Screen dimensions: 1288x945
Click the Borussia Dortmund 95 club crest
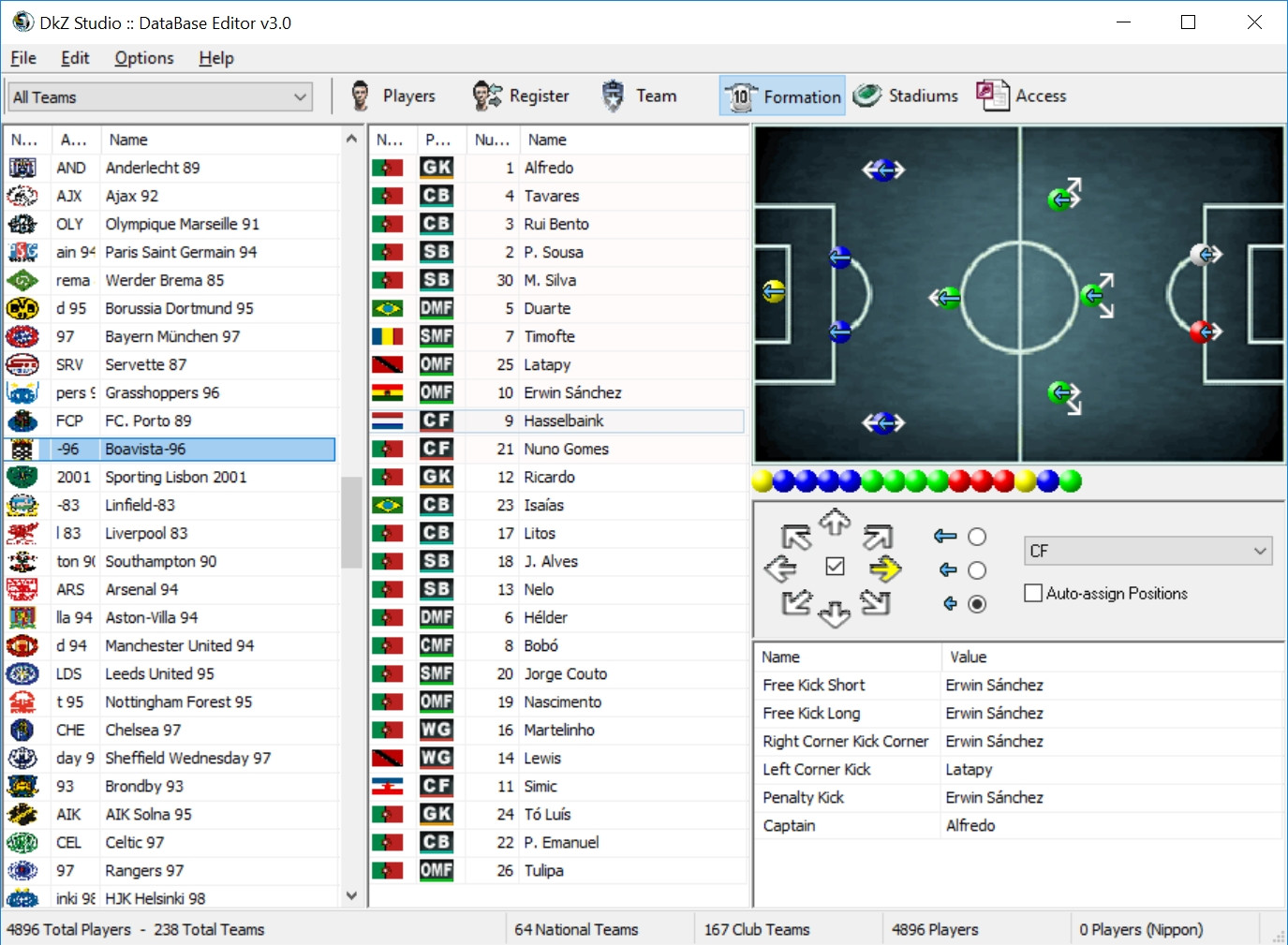[22, 308]
